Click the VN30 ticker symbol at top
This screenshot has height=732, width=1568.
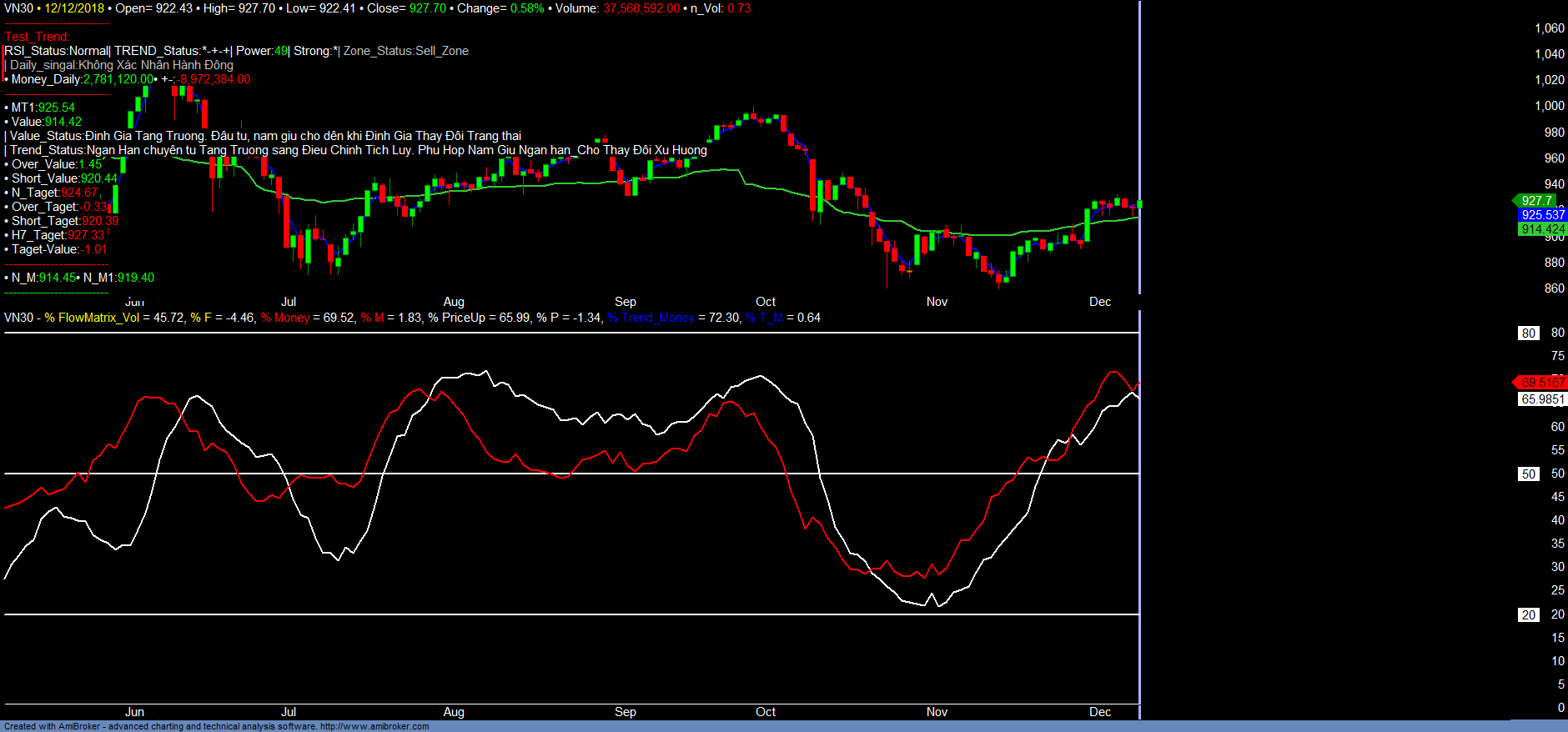pos(18,8)
